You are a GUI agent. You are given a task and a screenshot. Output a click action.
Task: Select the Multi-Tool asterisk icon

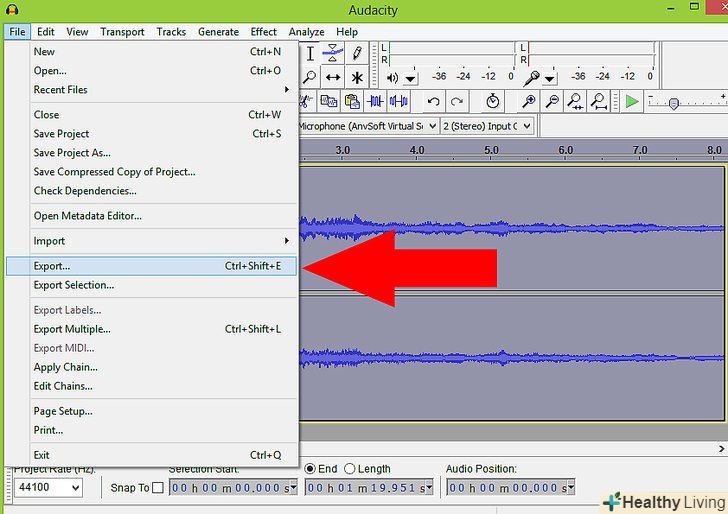(357, 78)
